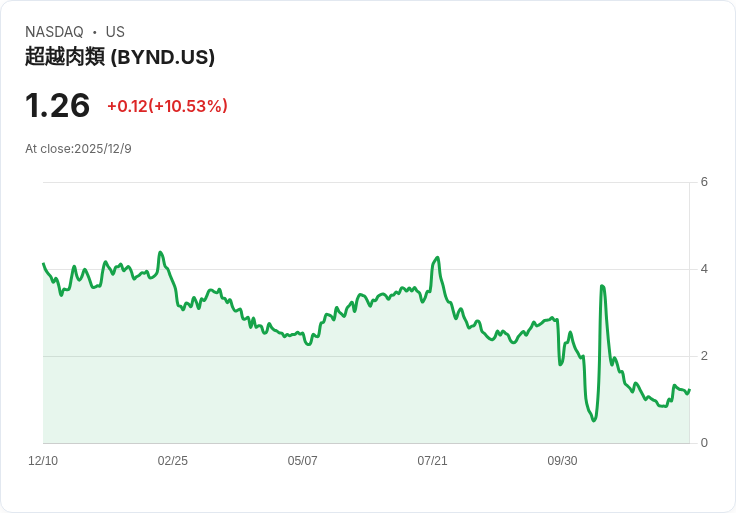
Task: Click the NASDAQ exchange label
Action: point(54,32)
